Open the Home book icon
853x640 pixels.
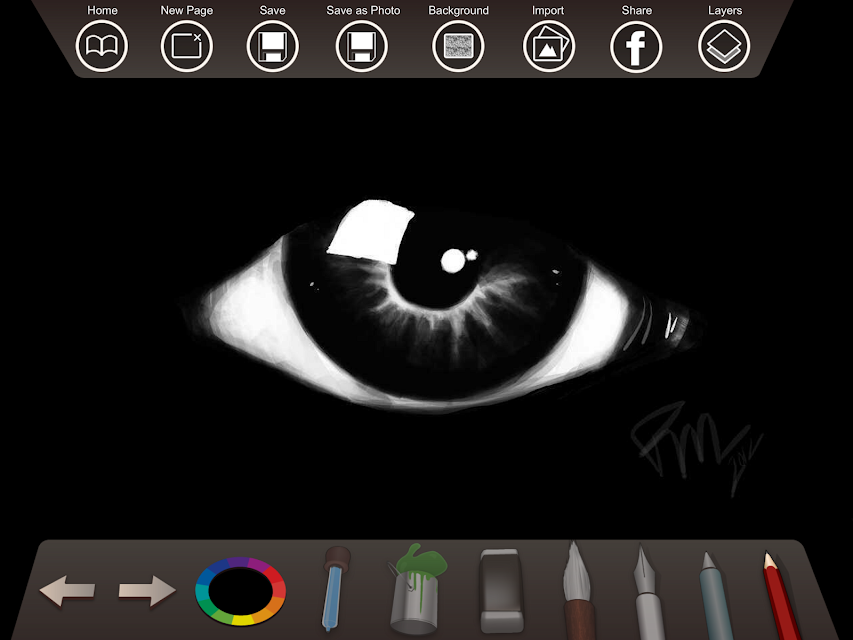(x=102, y=46)
